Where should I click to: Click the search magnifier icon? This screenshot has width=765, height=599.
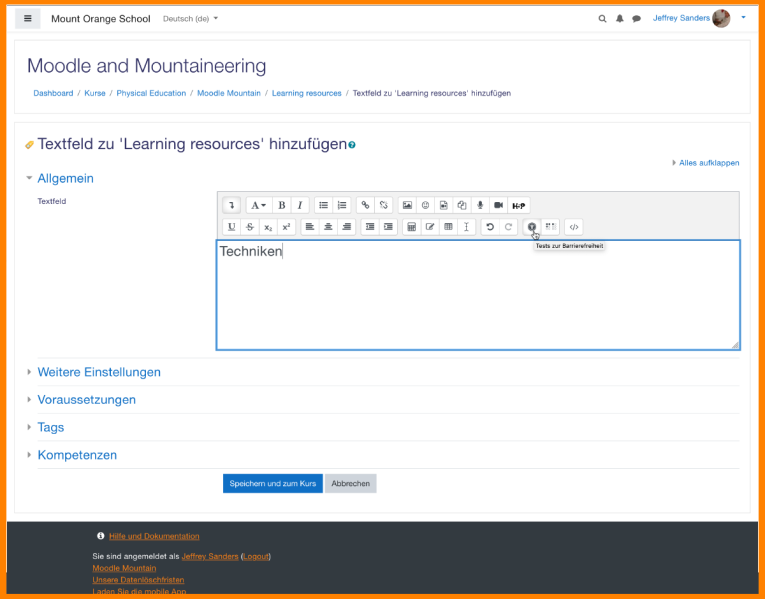tap(603, 19)
